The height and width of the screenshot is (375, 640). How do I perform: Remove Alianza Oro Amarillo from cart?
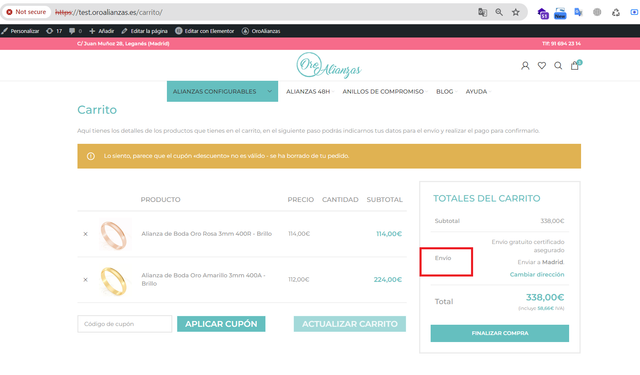coord(85,280)
